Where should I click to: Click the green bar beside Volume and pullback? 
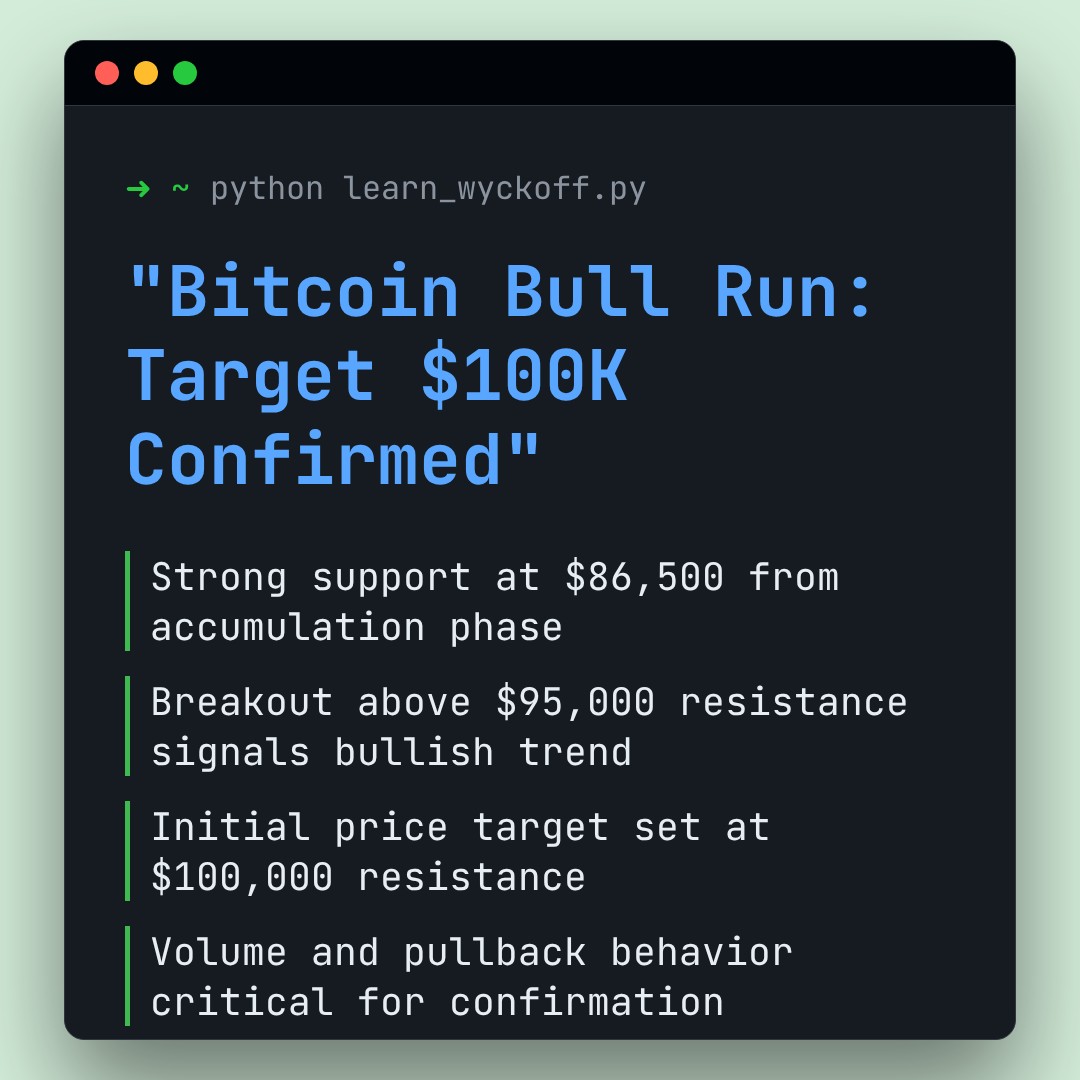(128, 976)
